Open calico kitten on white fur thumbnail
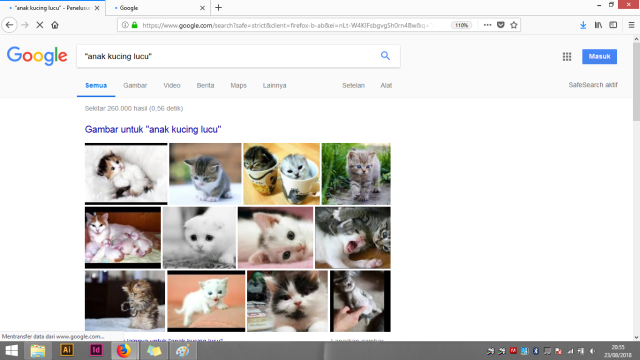Screen dimensions: 640x360 126,174
